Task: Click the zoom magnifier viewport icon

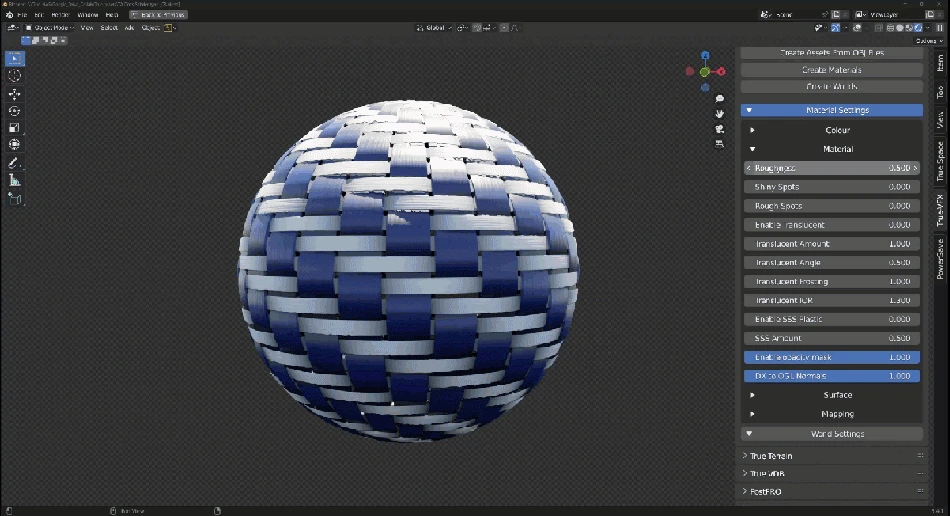Action: [719, 99]
